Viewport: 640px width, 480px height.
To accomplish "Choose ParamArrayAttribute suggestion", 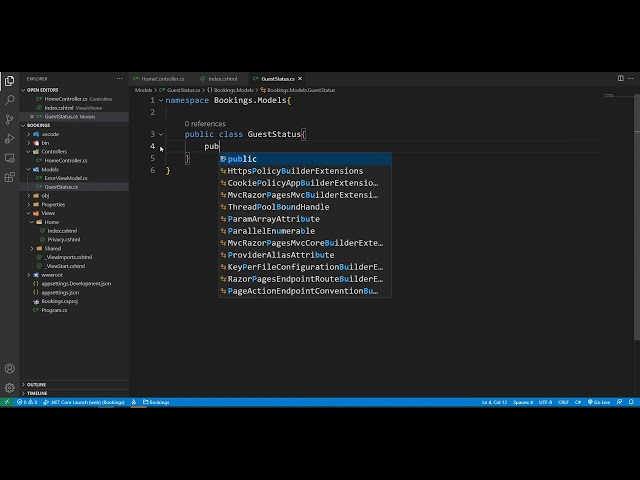I will coord(305,219).
